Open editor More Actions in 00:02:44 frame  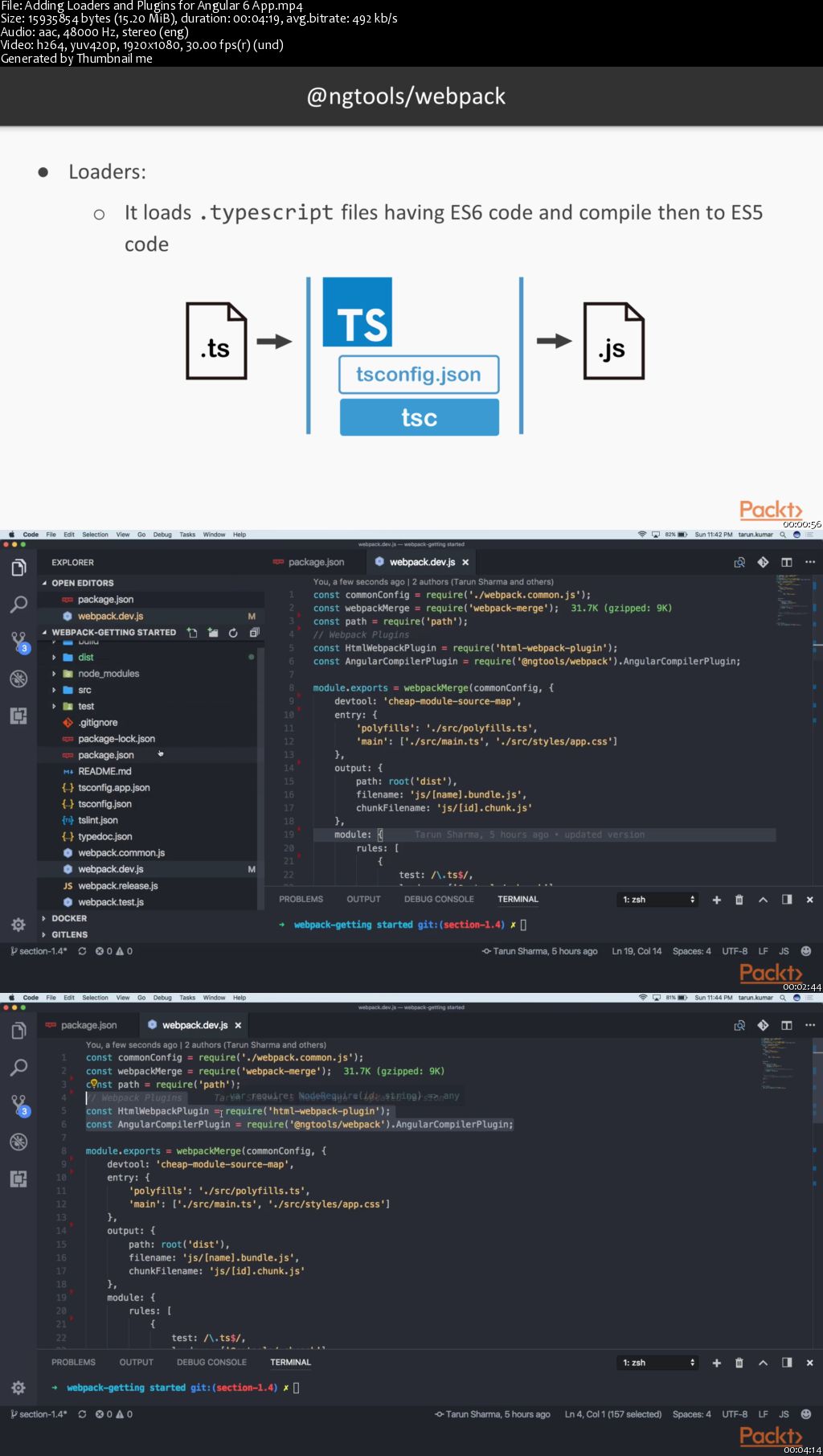coord(810,562)
